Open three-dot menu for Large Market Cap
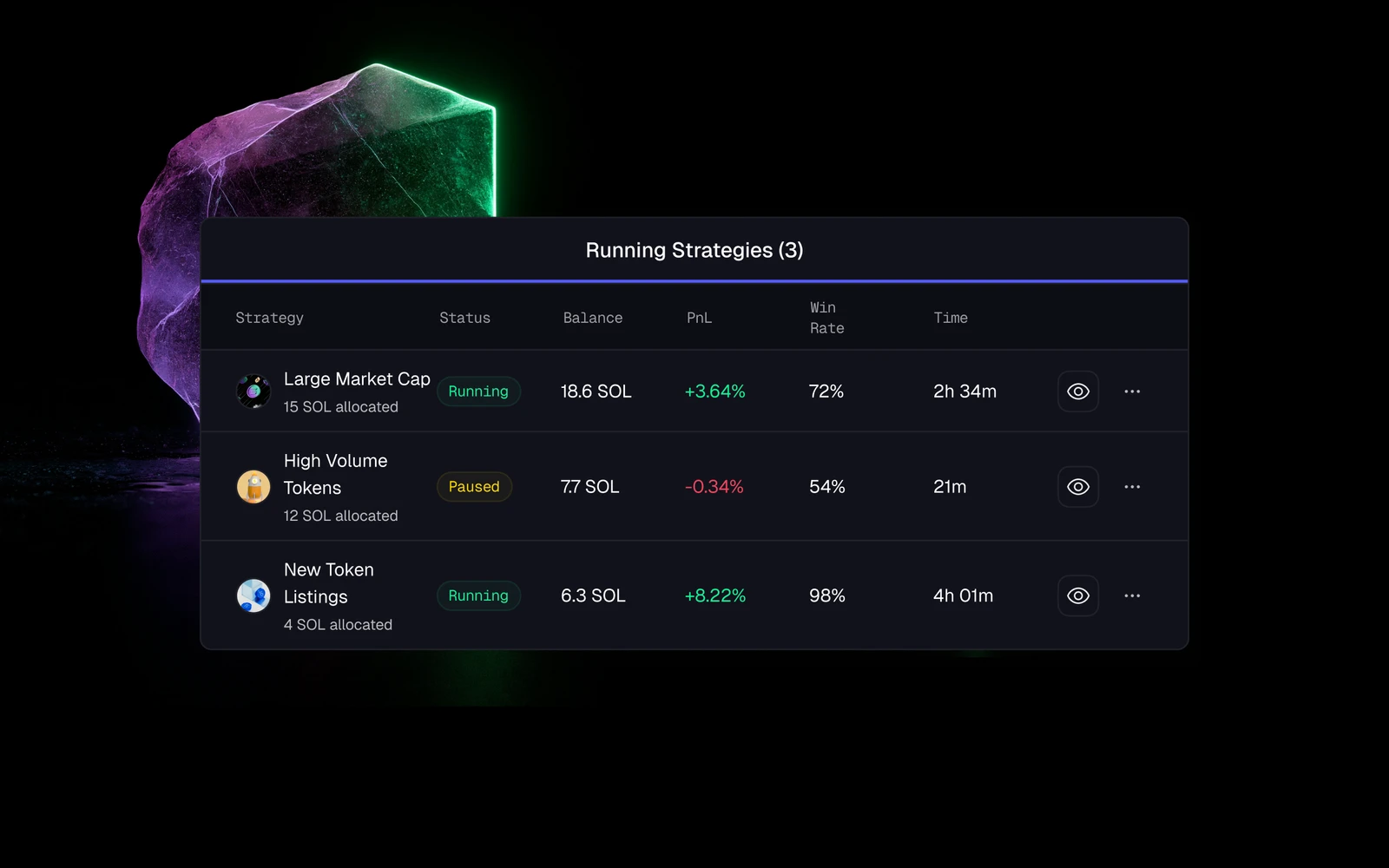 point(1132,391)
